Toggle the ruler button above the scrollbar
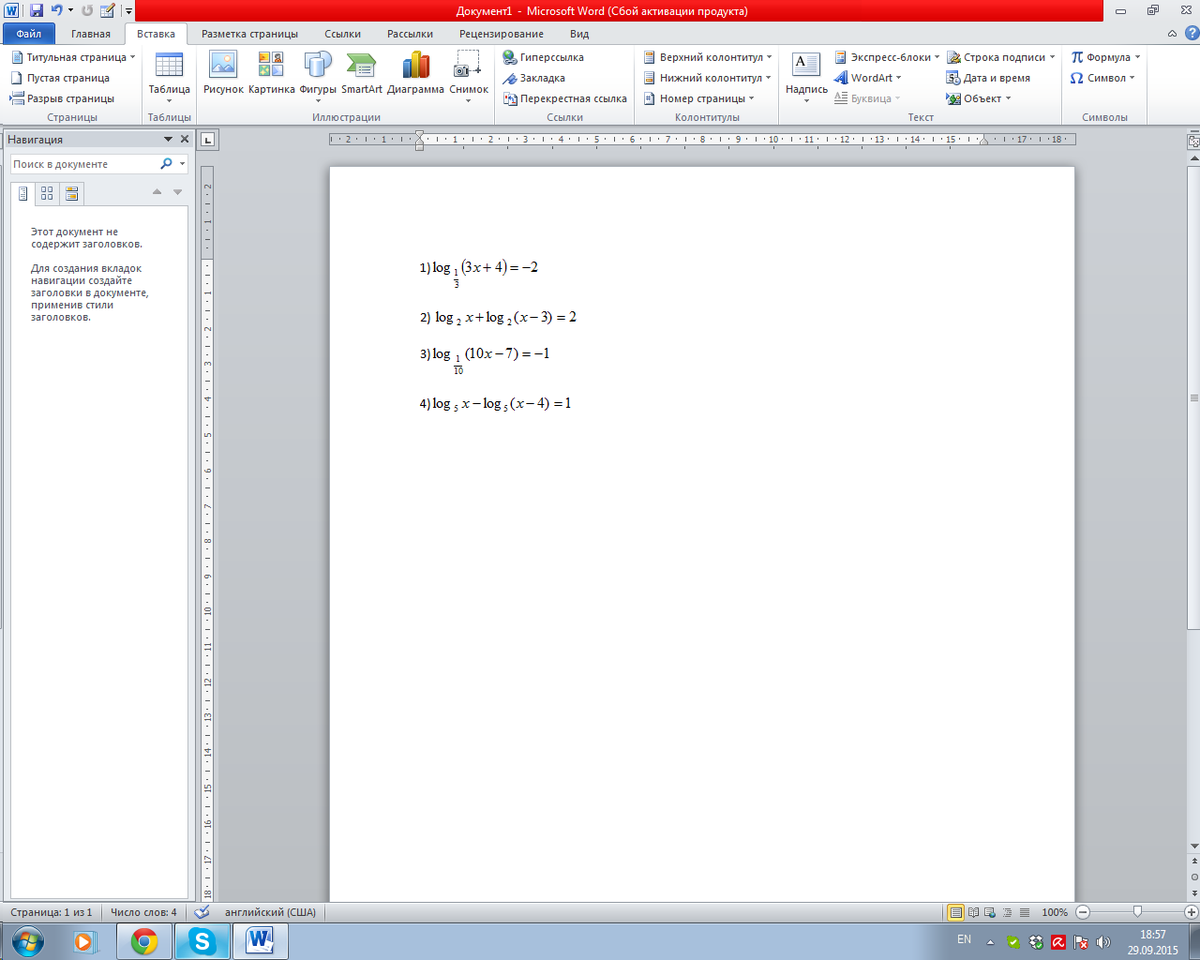This screenshot has height=960, width=1200. tap(1193, 141)
